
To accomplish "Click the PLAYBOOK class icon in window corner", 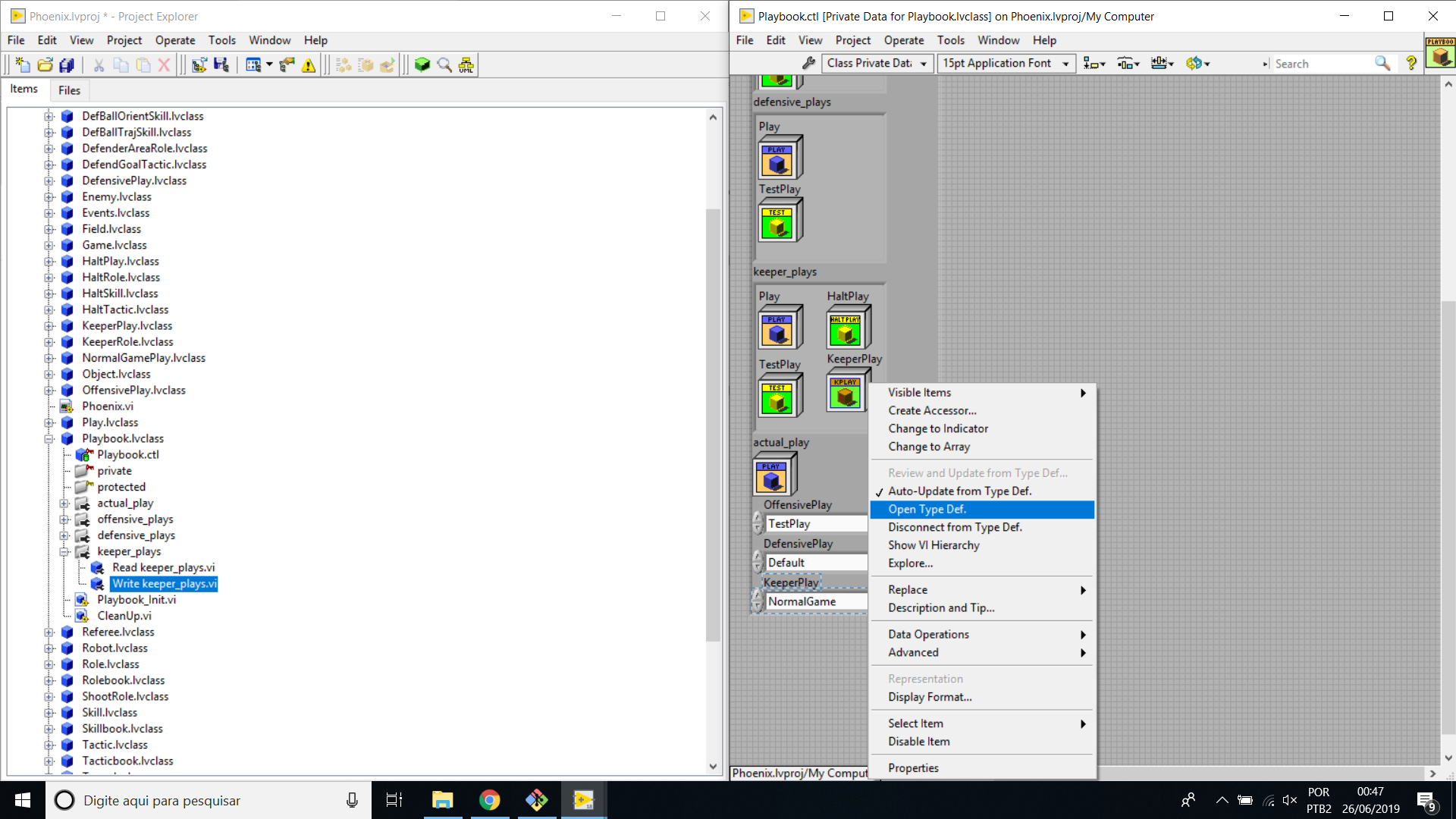I will (x=1440, y=52).
